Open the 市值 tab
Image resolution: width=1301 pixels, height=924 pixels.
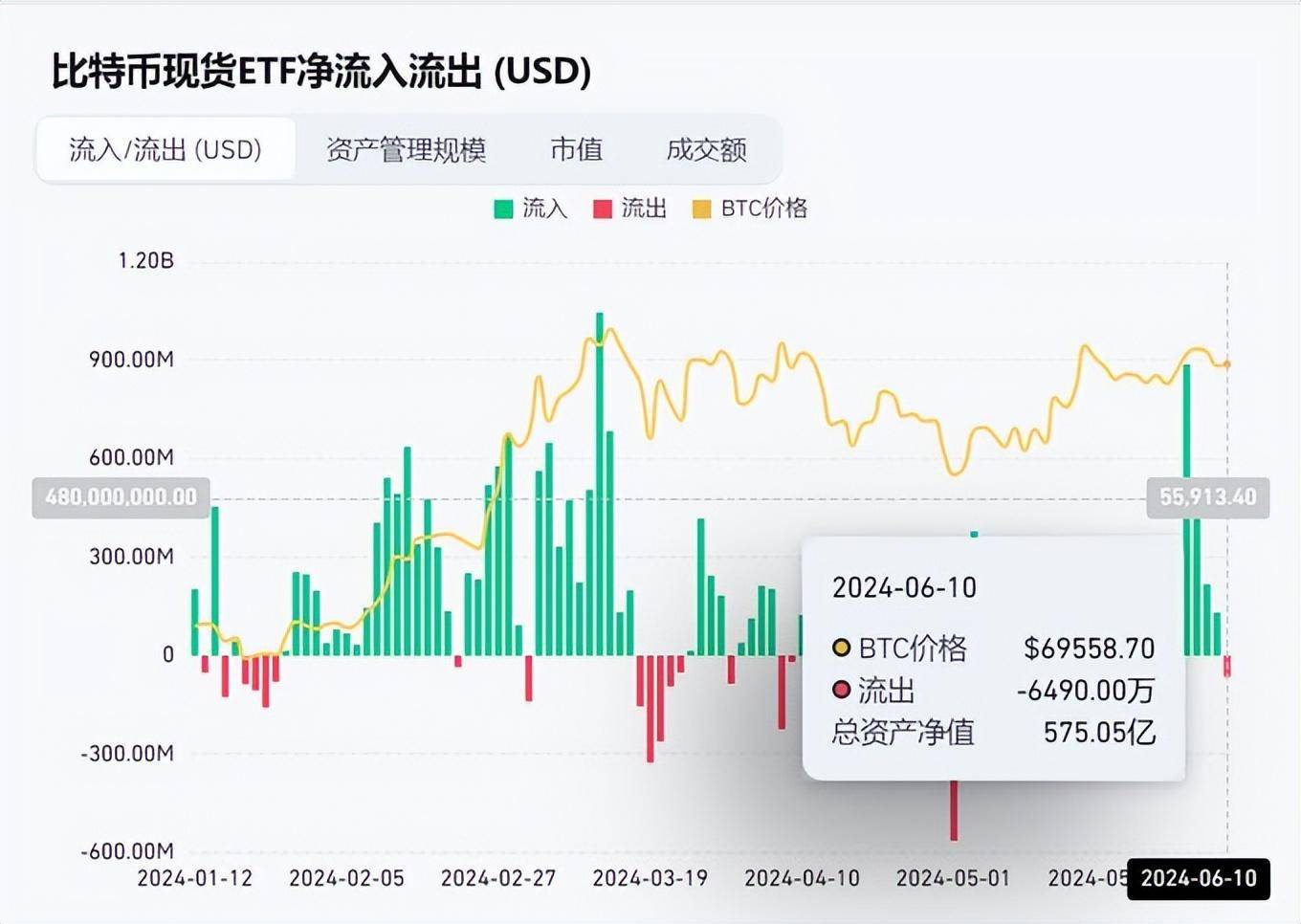click(x=576, y=149)
